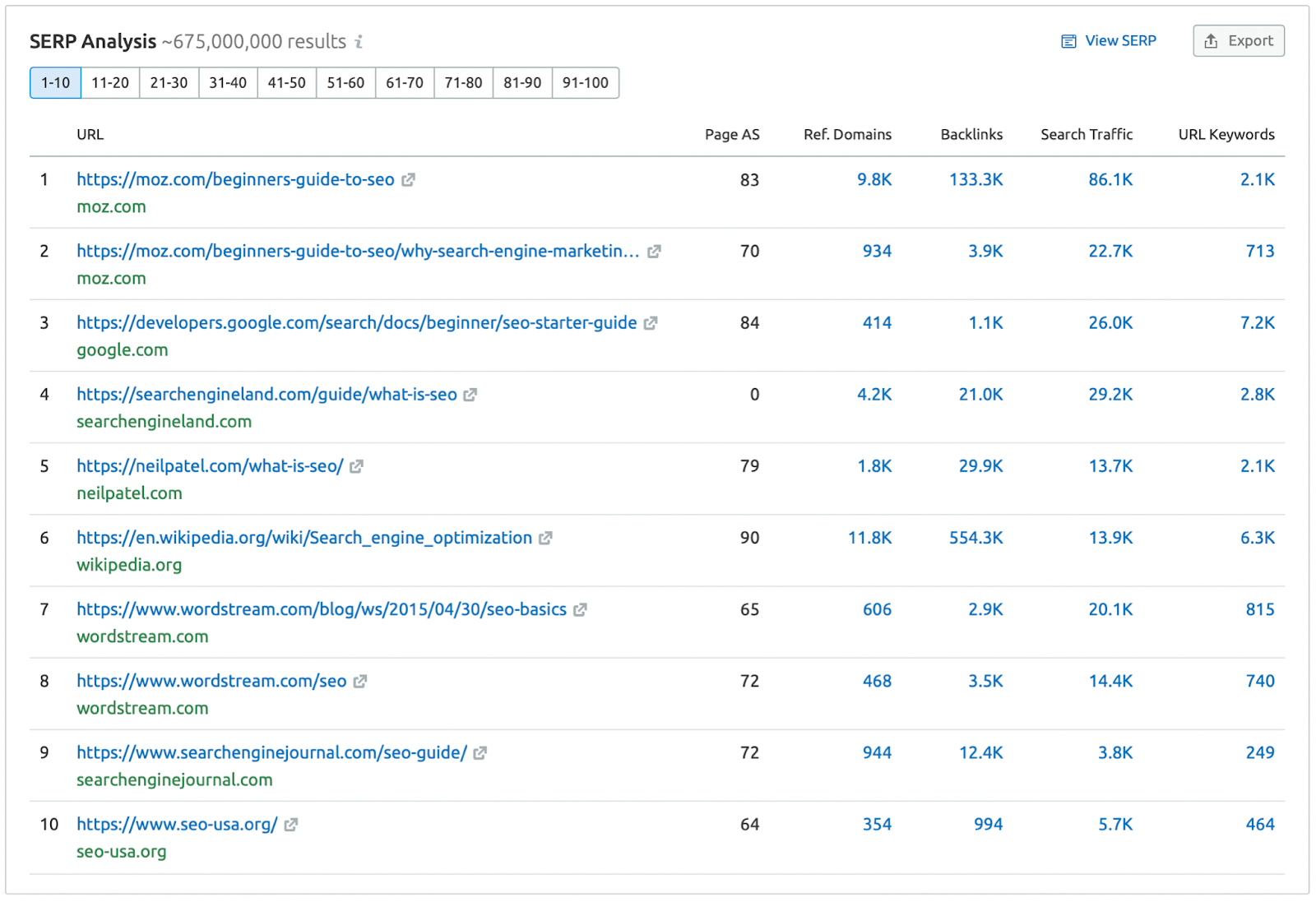Open the seo-usa.org URL link
The image size is (1316, 902).
coord(177,823)
